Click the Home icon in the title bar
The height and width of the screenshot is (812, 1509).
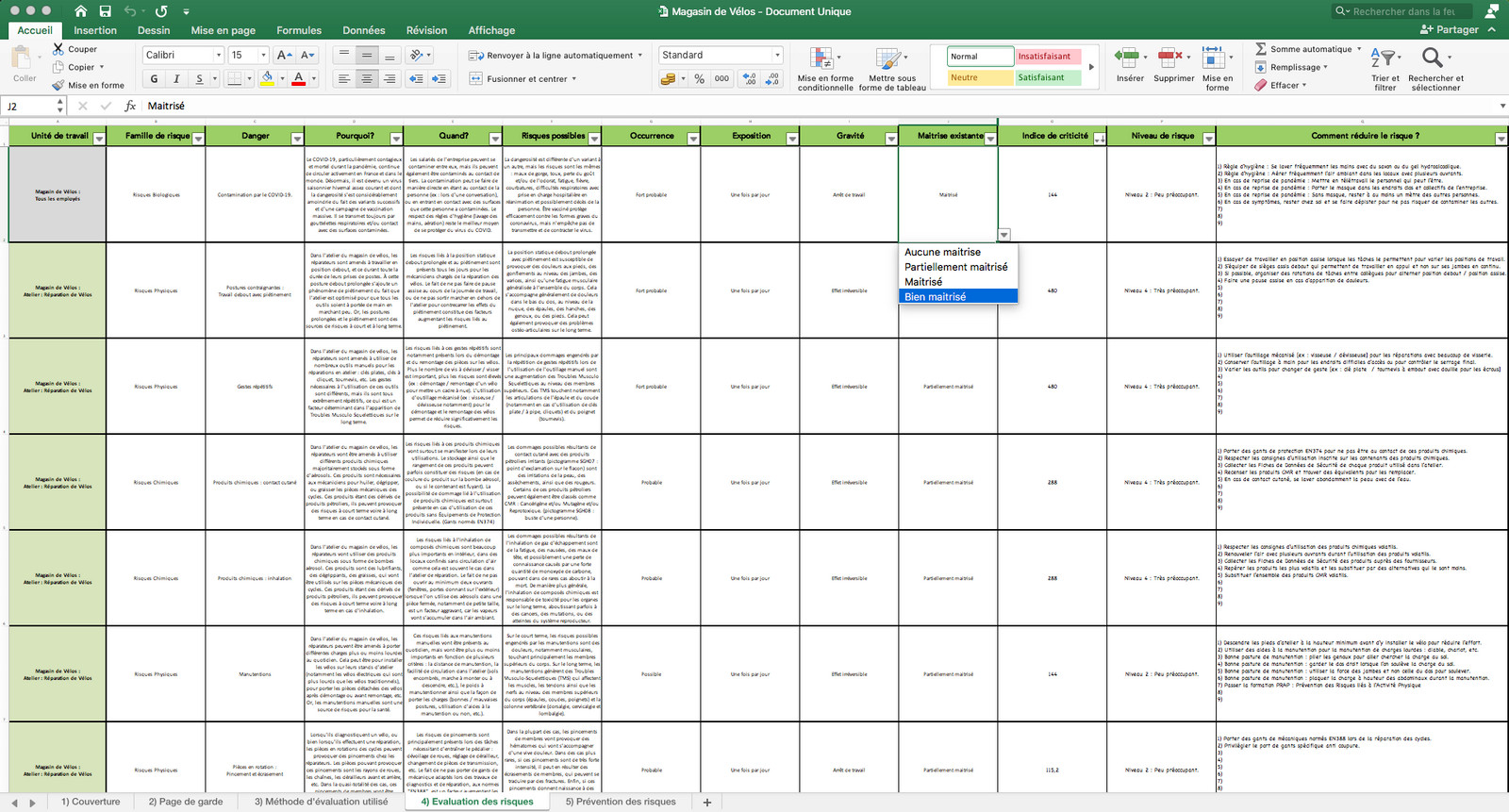coord(80,11)
